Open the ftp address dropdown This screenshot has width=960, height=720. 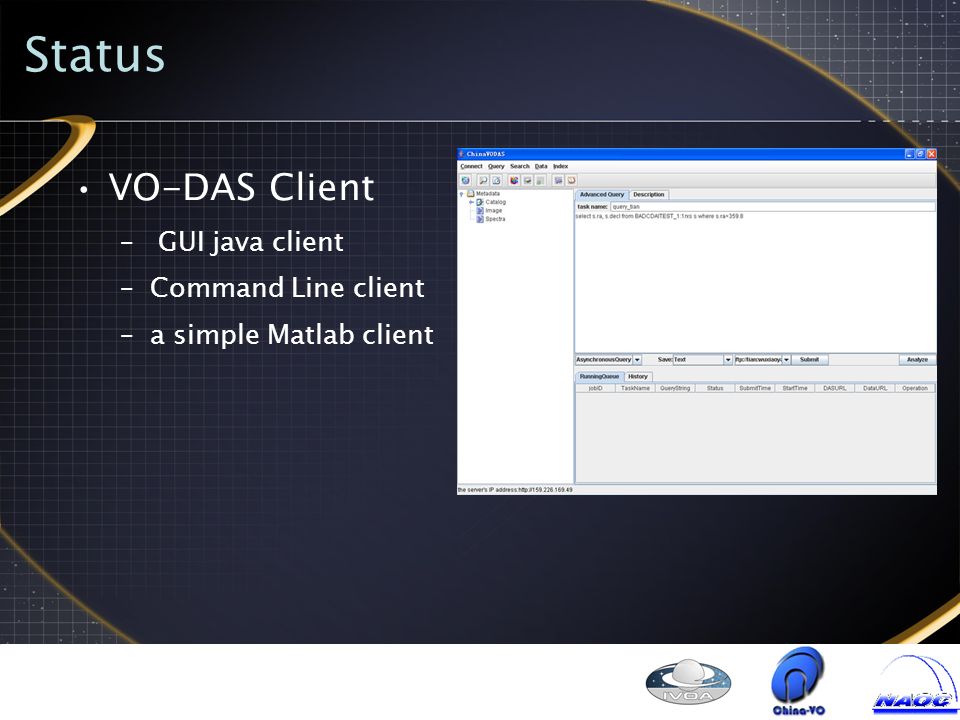786,360
